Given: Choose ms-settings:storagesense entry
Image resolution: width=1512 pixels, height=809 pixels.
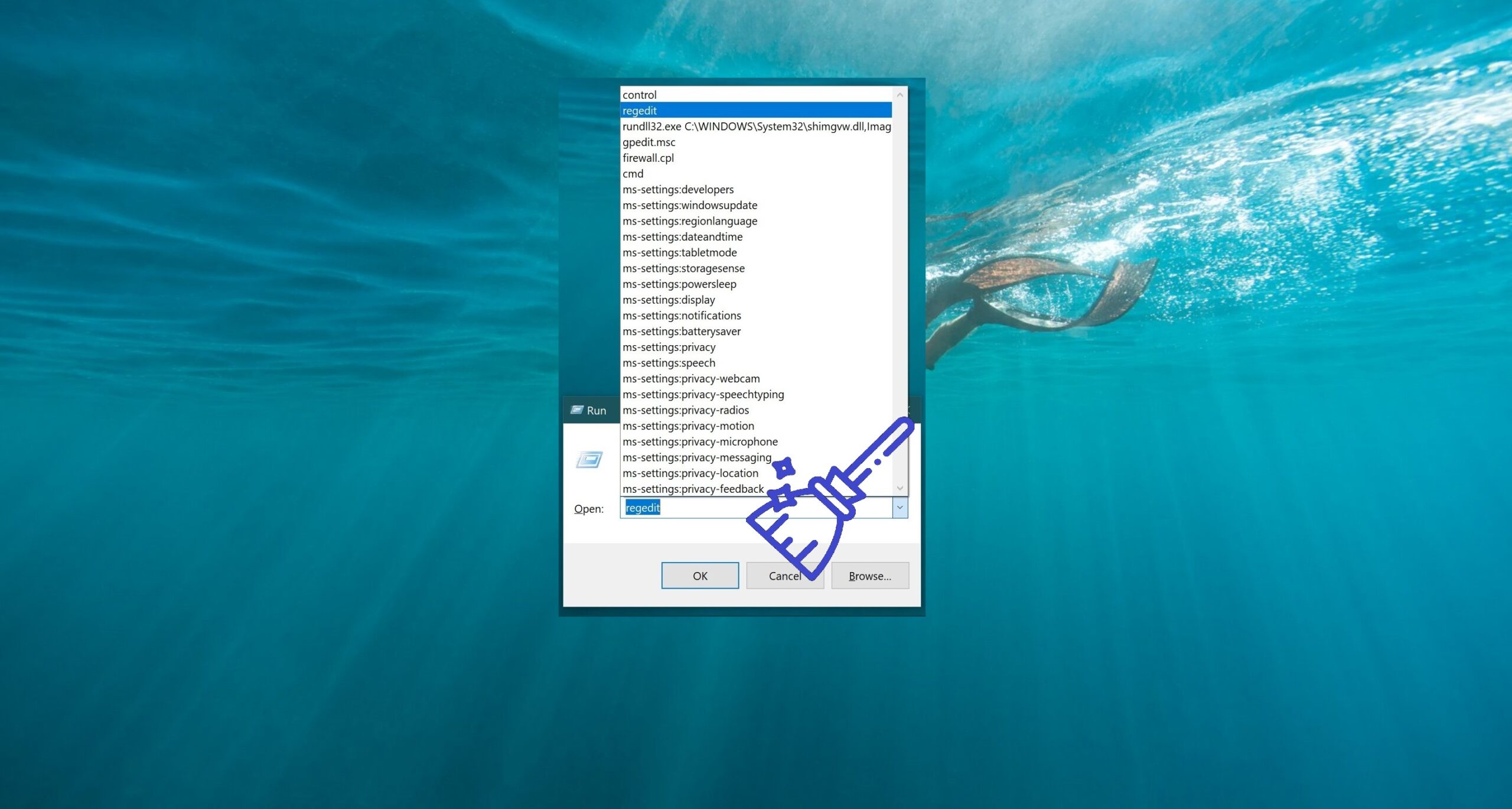Looking at the screenshot, I should point(683,268).
